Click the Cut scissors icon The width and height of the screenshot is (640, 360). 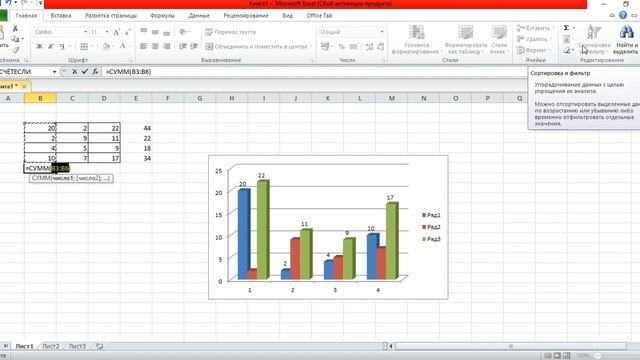(15, 28)
